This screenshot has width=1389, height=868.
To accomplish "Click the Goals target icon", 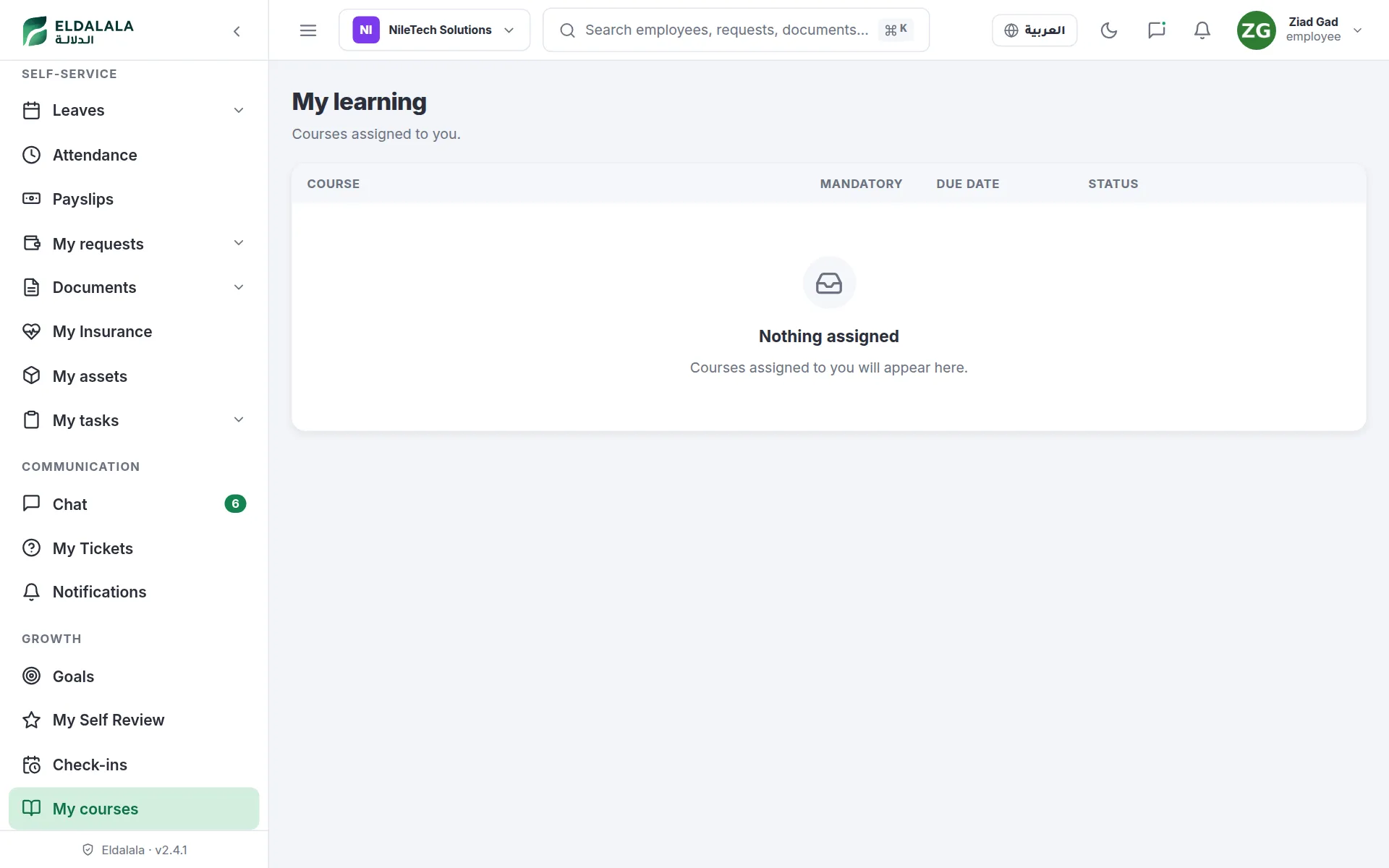I will click(x=31, y=676).
